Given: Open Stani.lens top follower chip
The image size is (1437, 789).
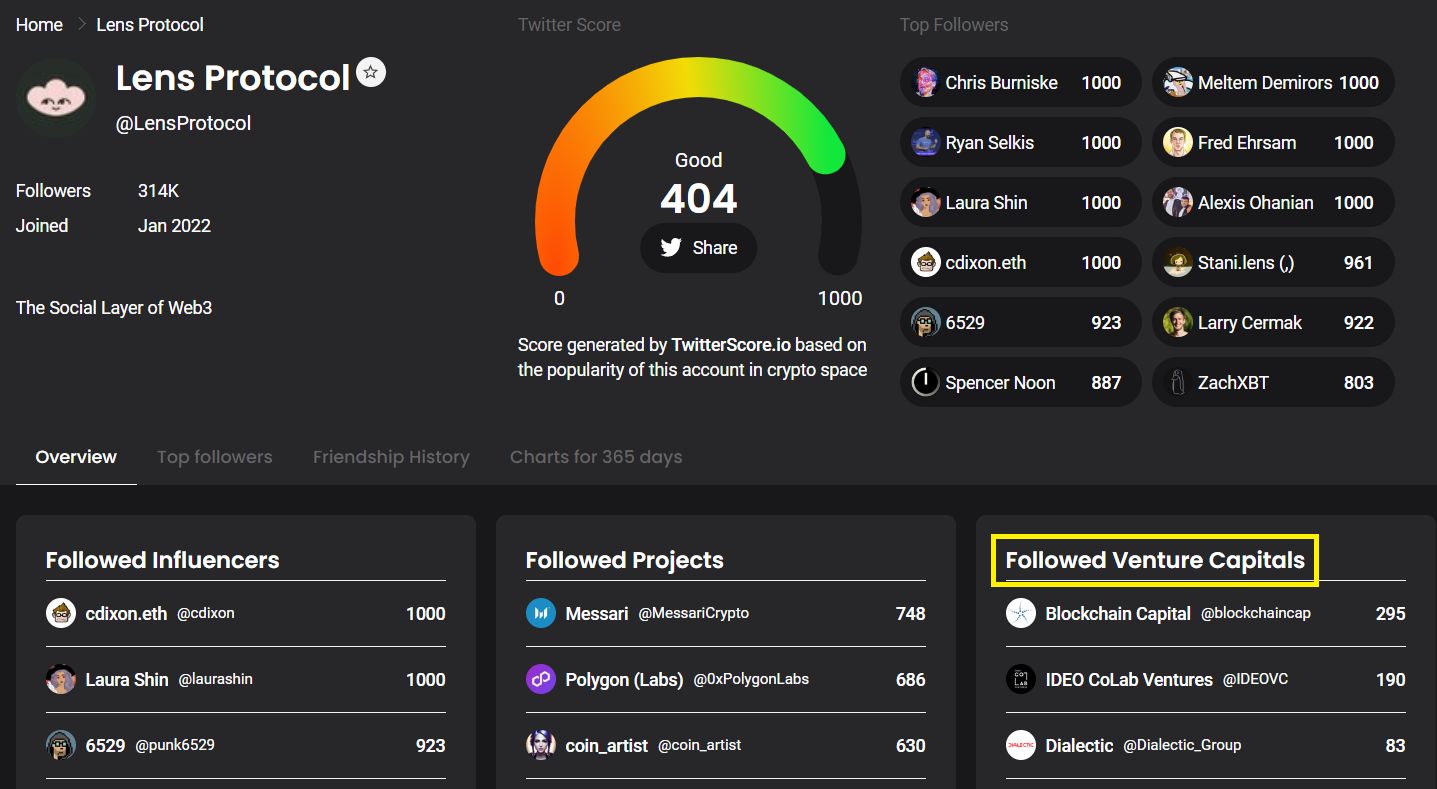Looking at the screenshot, I should click(1273, 263).
